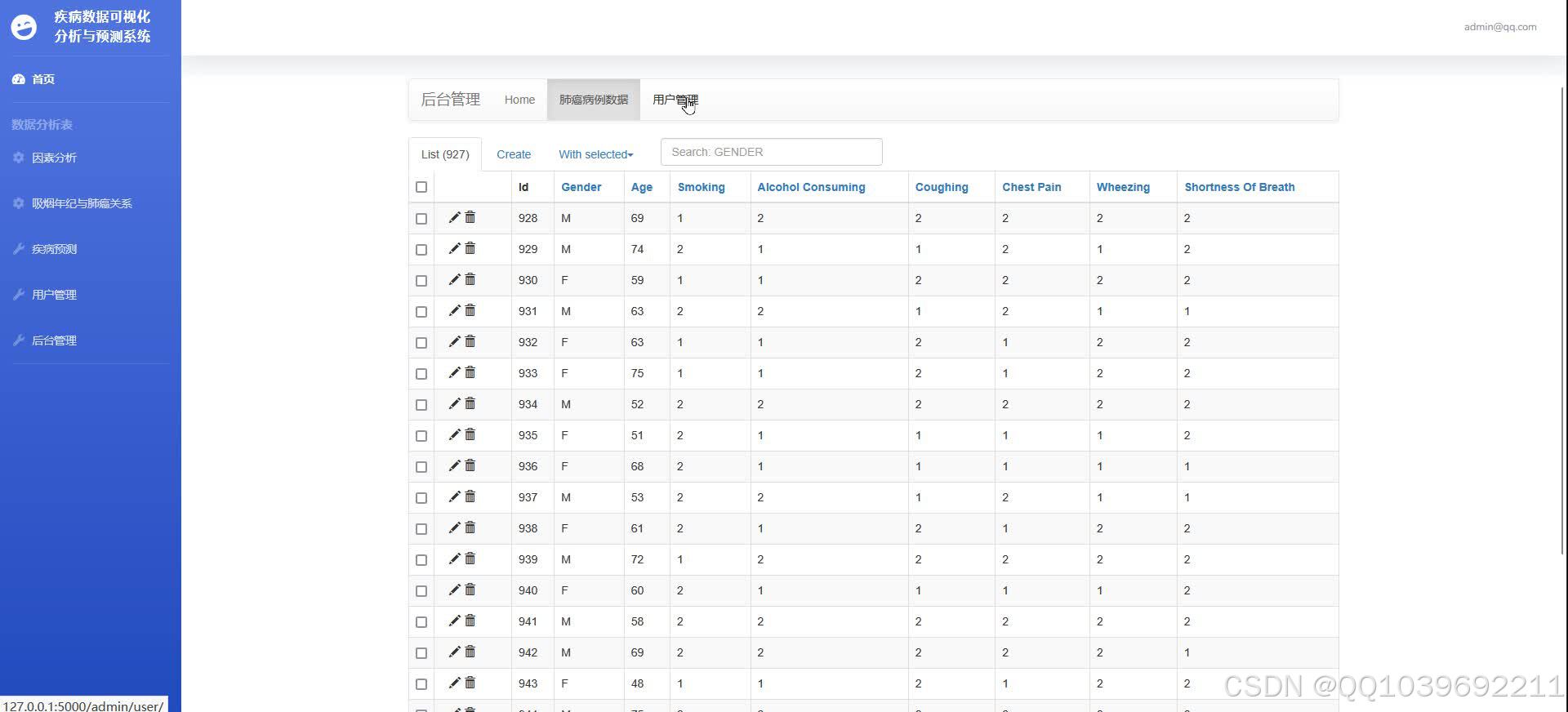
Task: Sort table by Gender column
Action: (x=581, y=187)
